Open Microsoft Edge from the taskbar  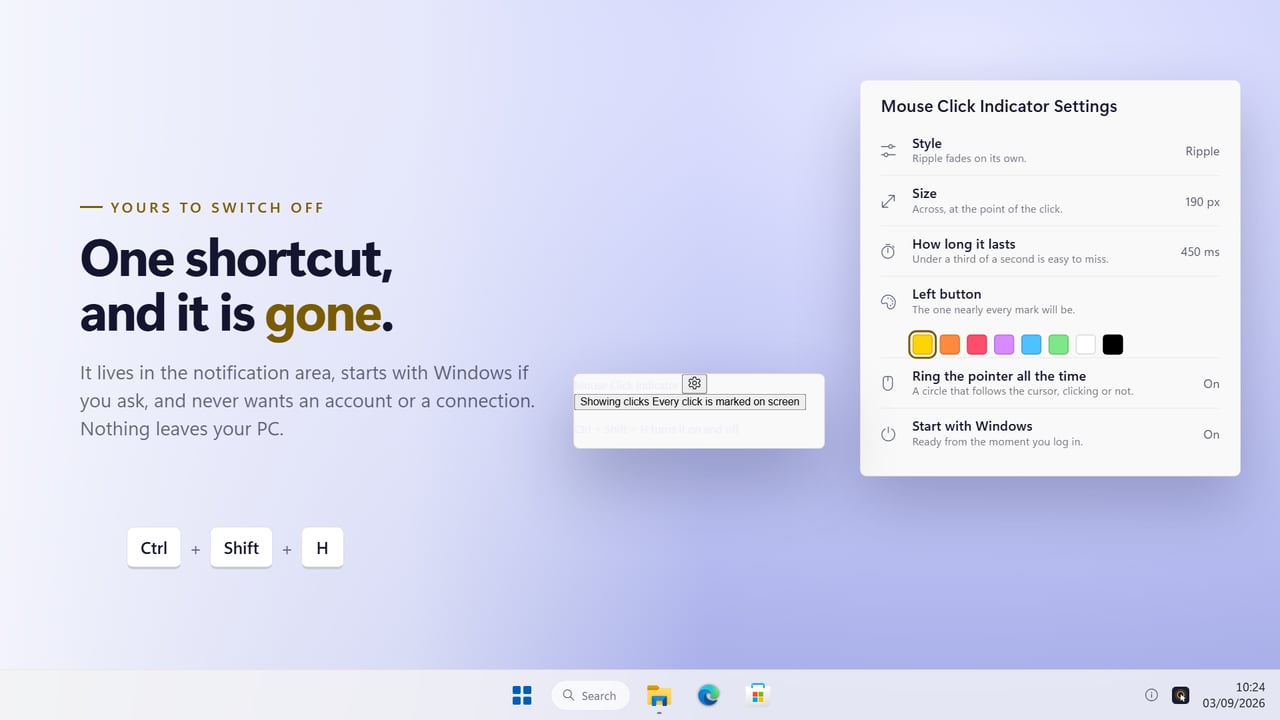pyautogui.click(x=708, y=695)
